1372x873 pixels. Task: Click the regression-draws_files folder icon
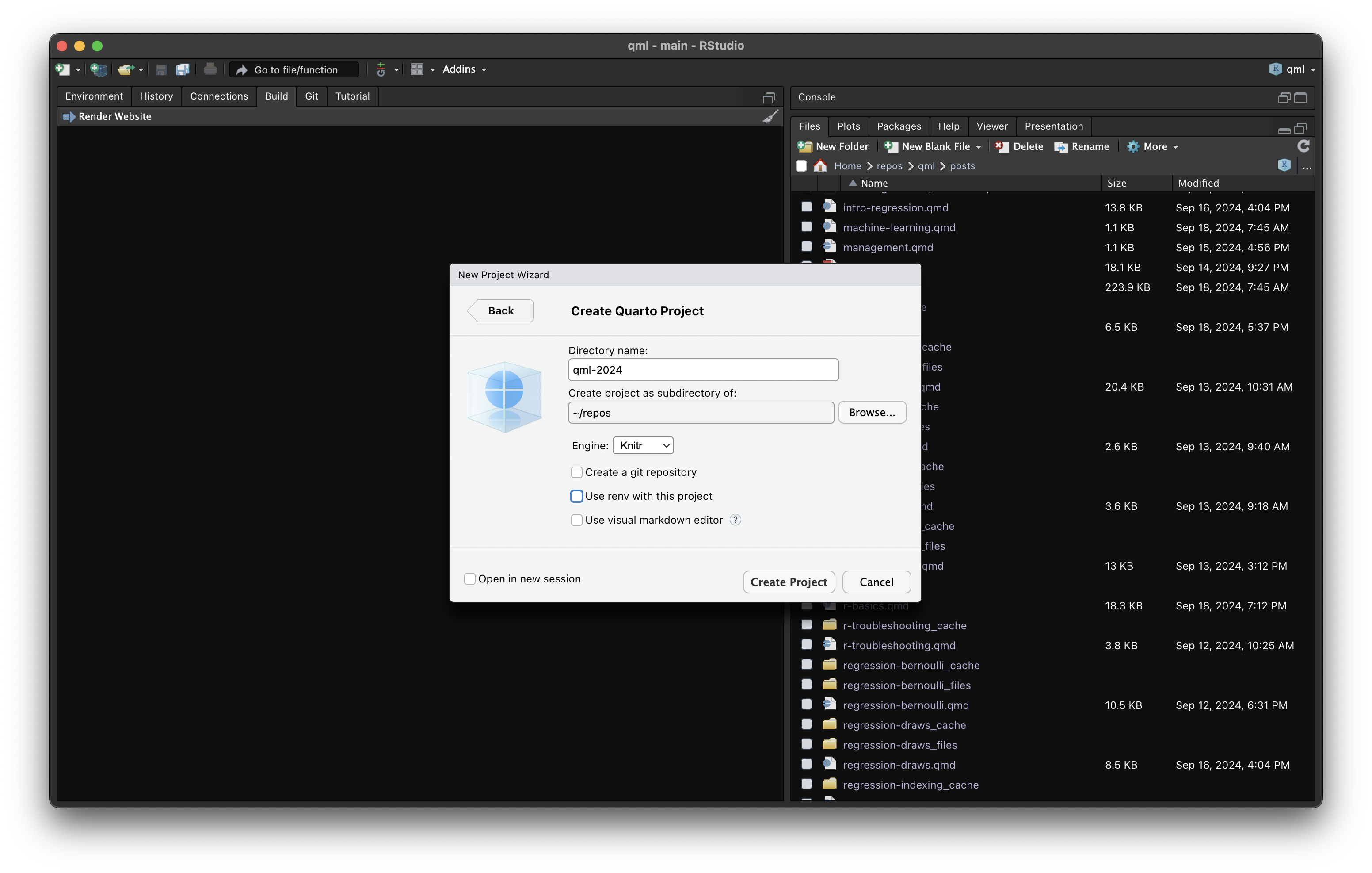coord(830,743)
